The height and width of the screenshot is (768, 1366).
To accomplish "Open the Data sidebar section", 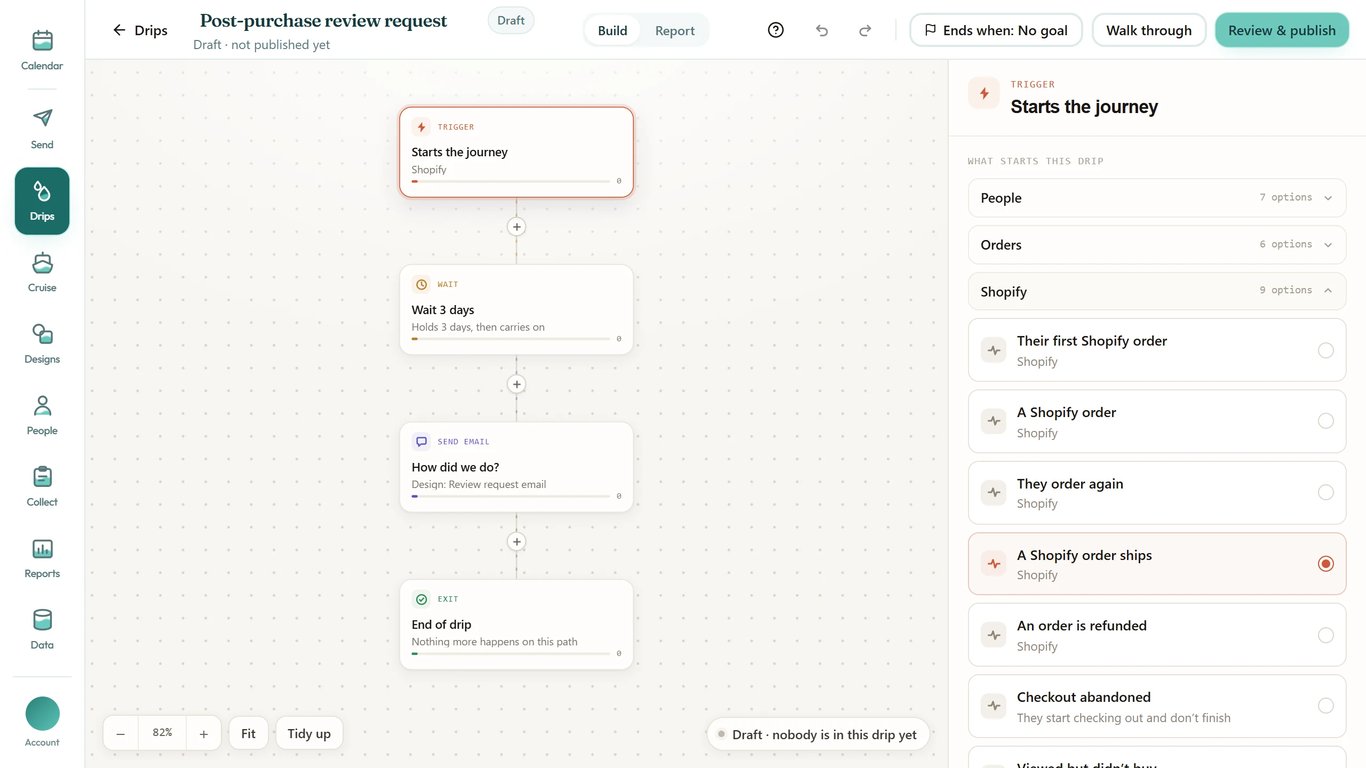I will [42, 630].
